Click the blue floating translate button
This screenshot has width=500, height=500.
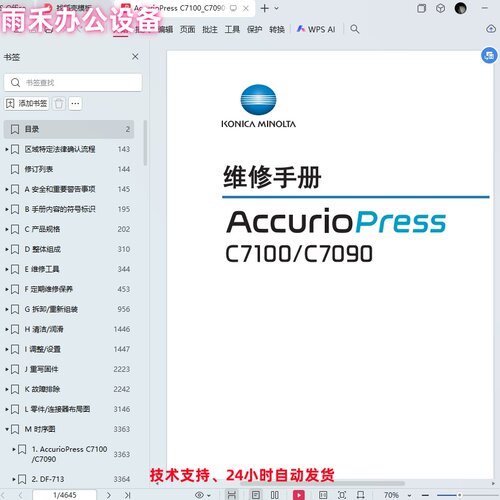[x=489, y=55]
